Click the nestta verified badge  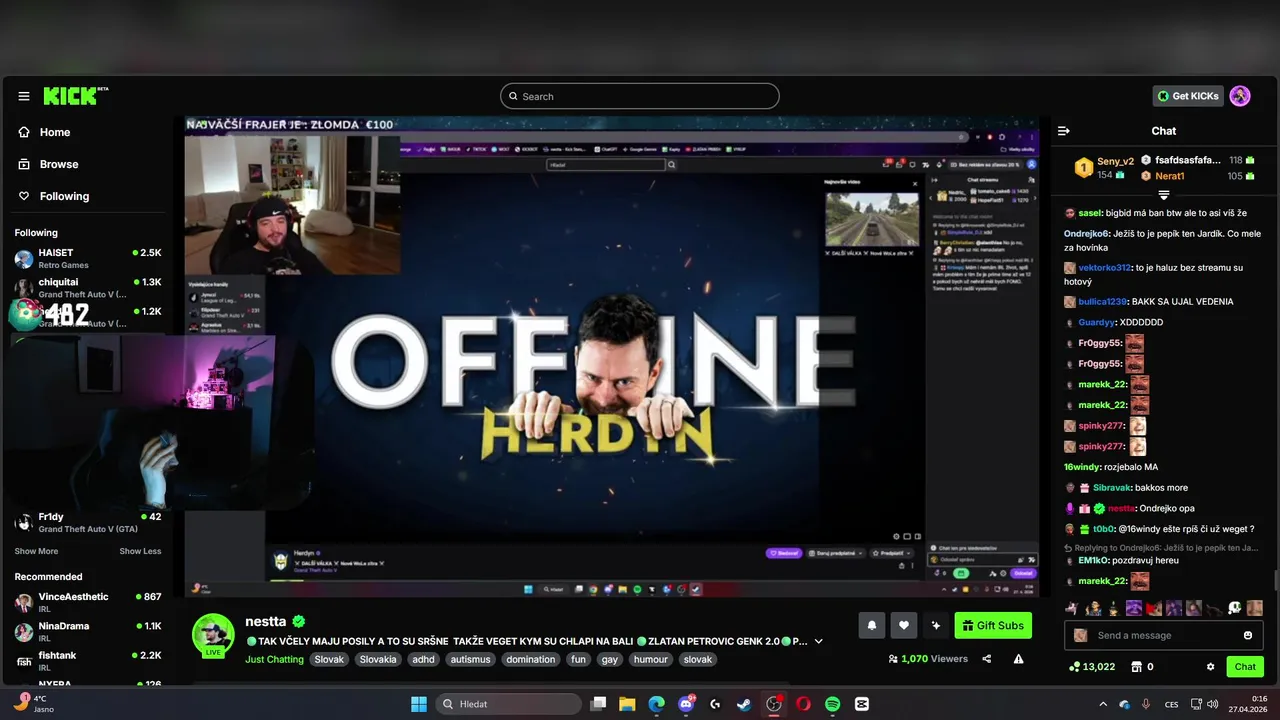[299, 621]
